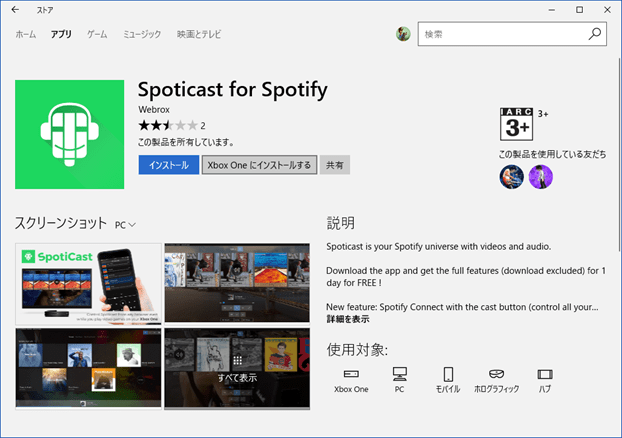Open the ホーム tab
The image size is (622, 438).
point(26,35)
